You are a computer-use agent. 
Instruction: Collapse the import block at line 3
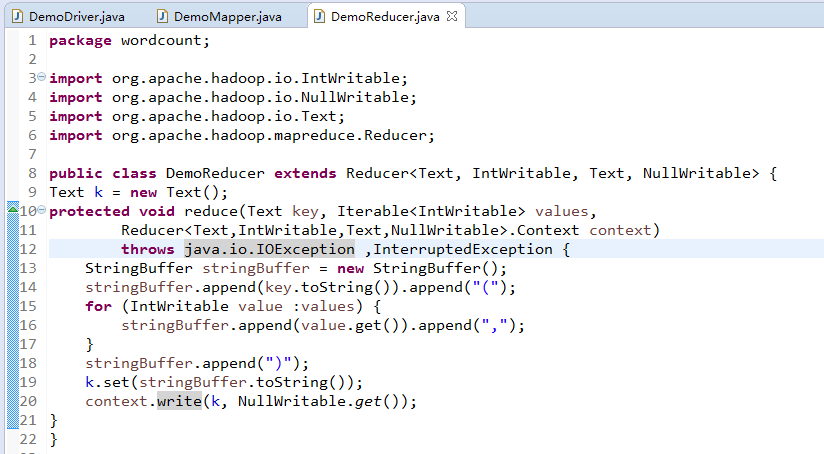pos(42,76)
